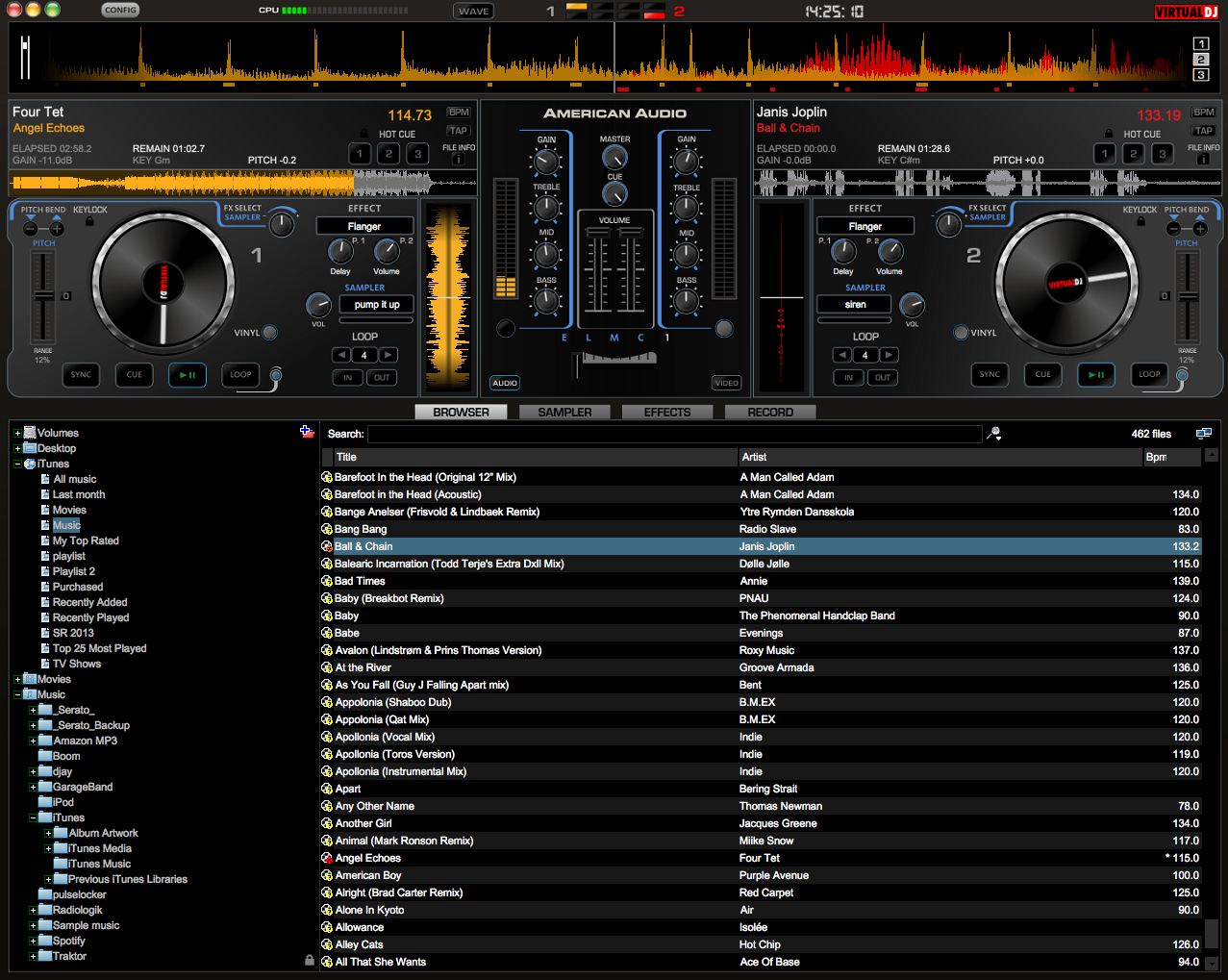Switch to the SAMPLER tab

tap(565, 413)
